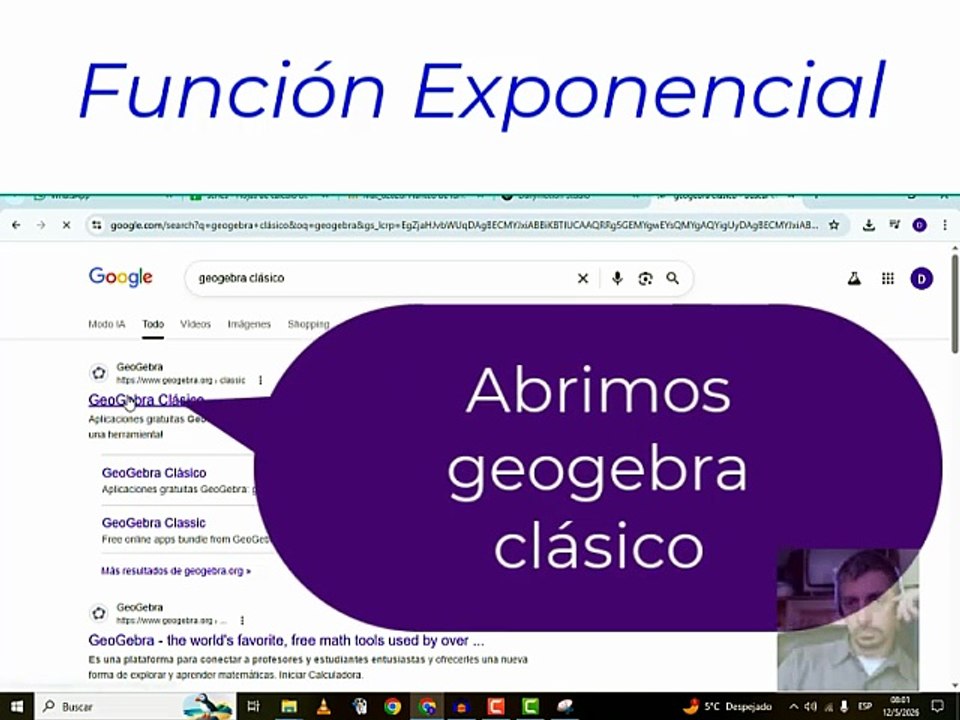
Task: Open weather widget 5°C Despejado
Action: click(x=728, y=707)
